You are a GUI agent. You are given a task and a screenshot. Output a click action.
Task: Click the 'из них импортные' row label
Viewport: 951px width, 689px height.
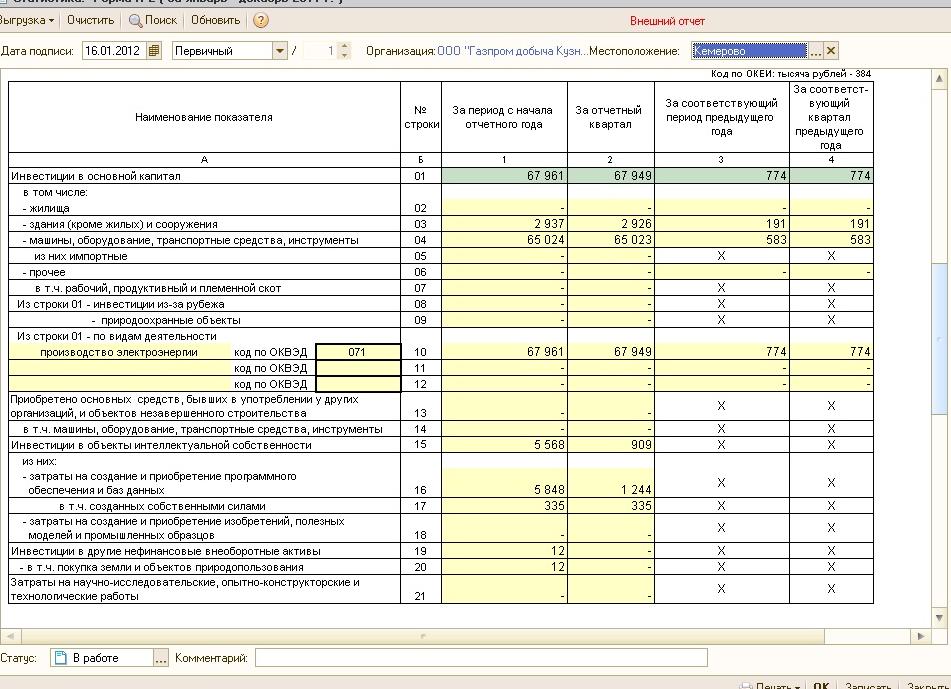coord(81,256)
